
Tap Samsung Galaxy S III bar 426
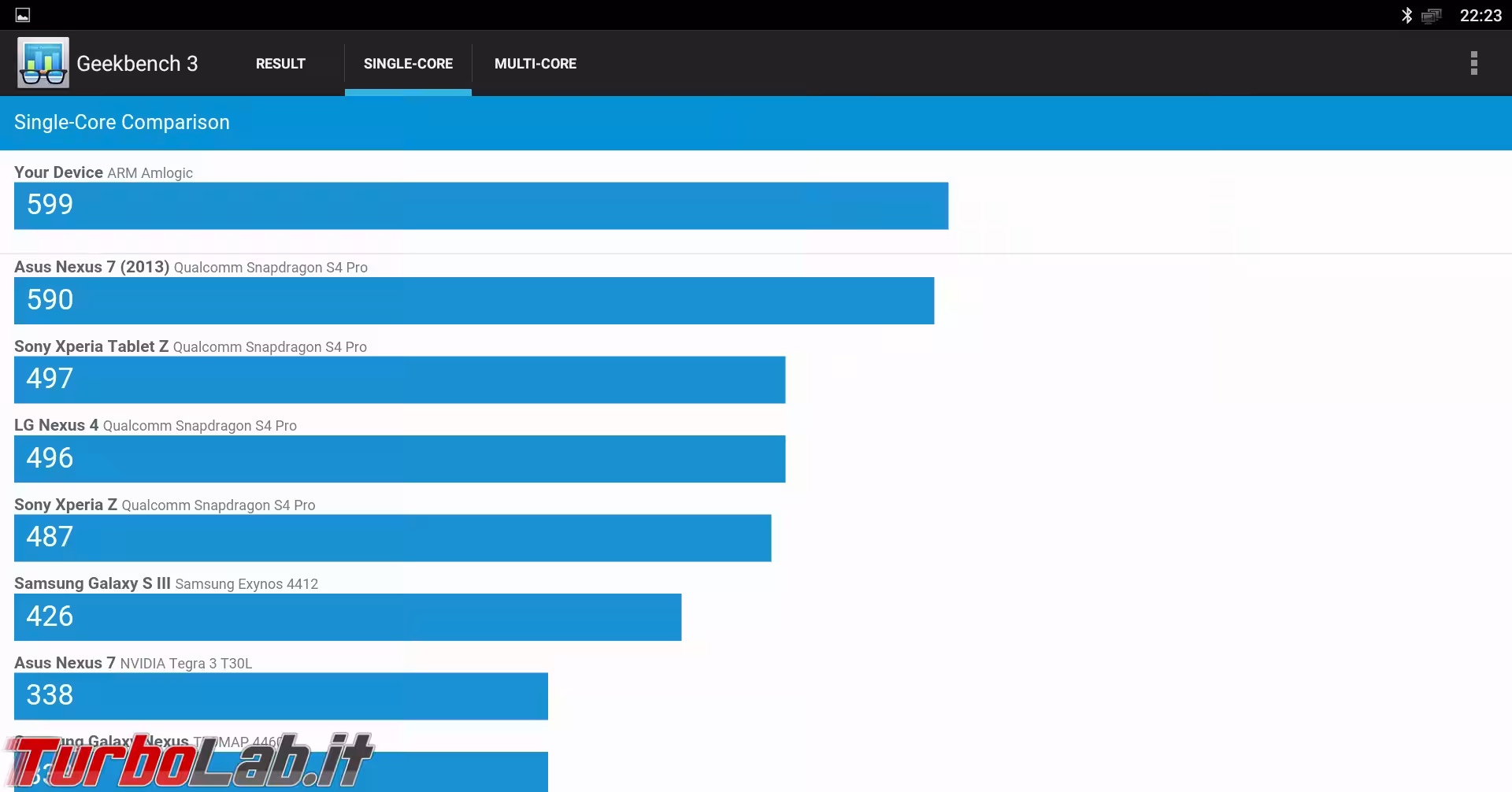click(x=347, y=616)
